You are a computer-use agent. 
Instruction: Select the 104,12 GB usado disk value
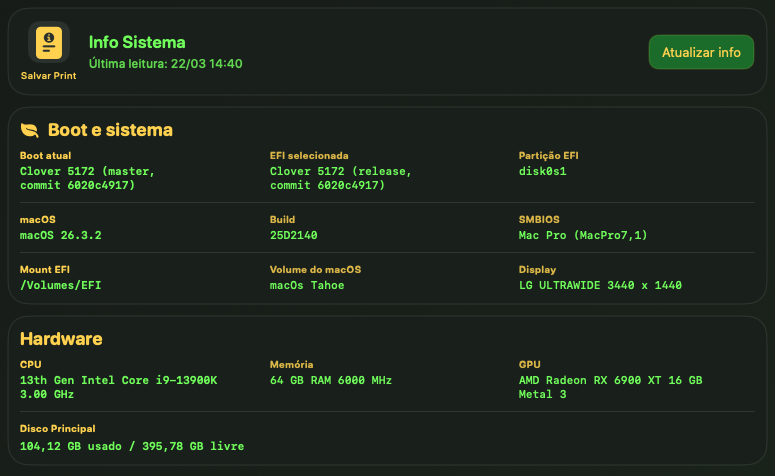(x=132, y=446)
